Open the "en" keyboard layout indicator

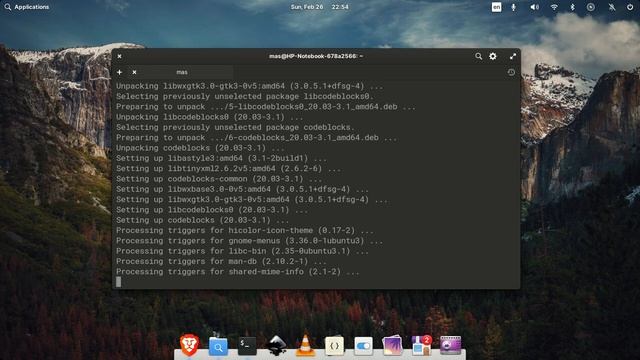tap(496, 7)
